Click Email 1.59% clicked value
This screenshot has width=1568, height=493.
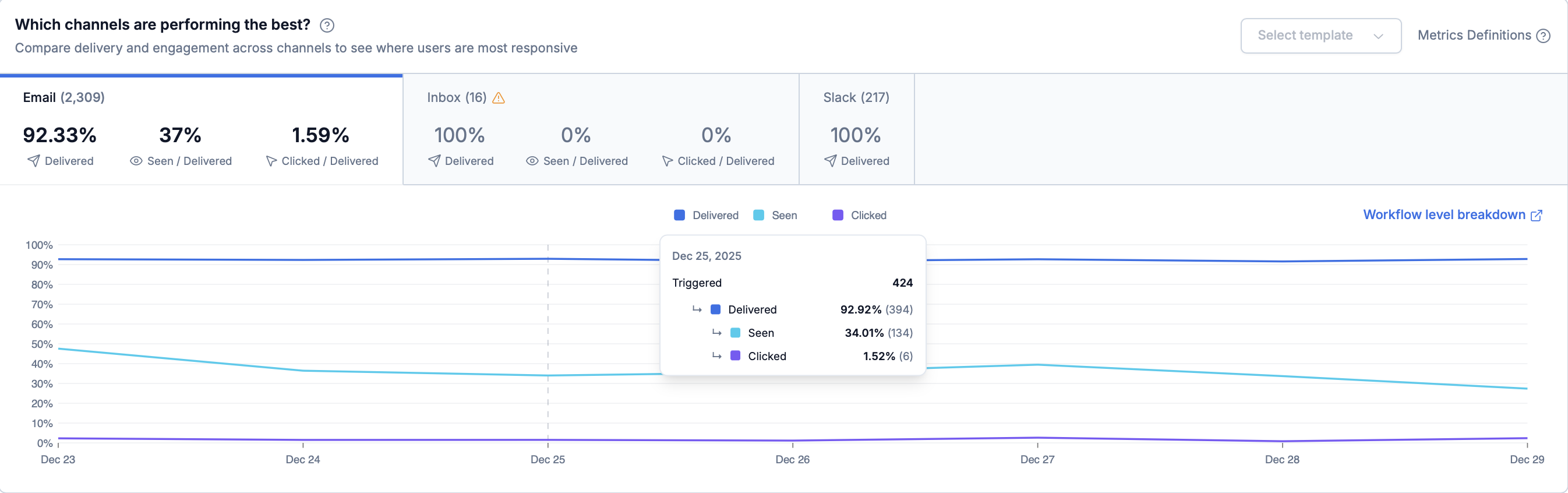[321, 135]
